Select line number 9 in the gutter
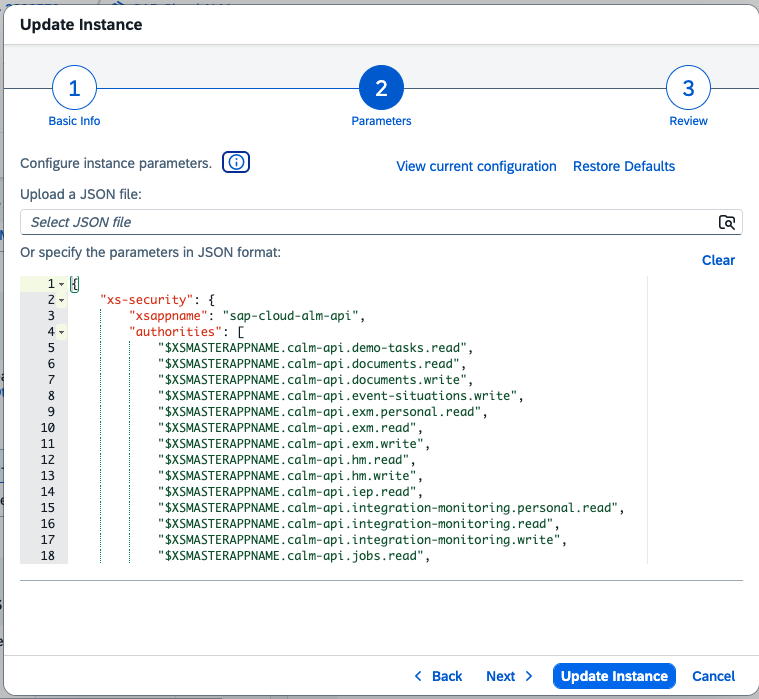This screenshot has width=759, height=699. [51, 411]
